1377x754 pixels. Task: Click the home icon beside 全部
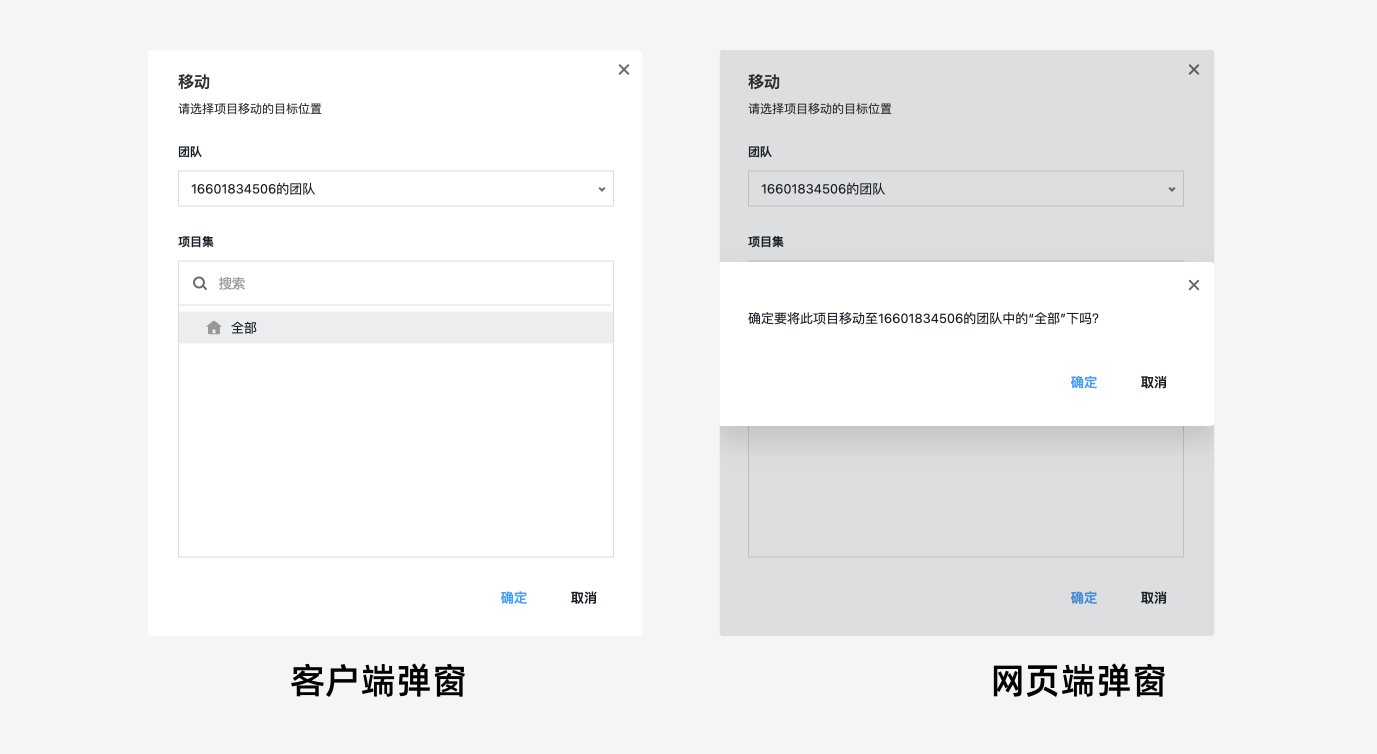click(214, 328)
